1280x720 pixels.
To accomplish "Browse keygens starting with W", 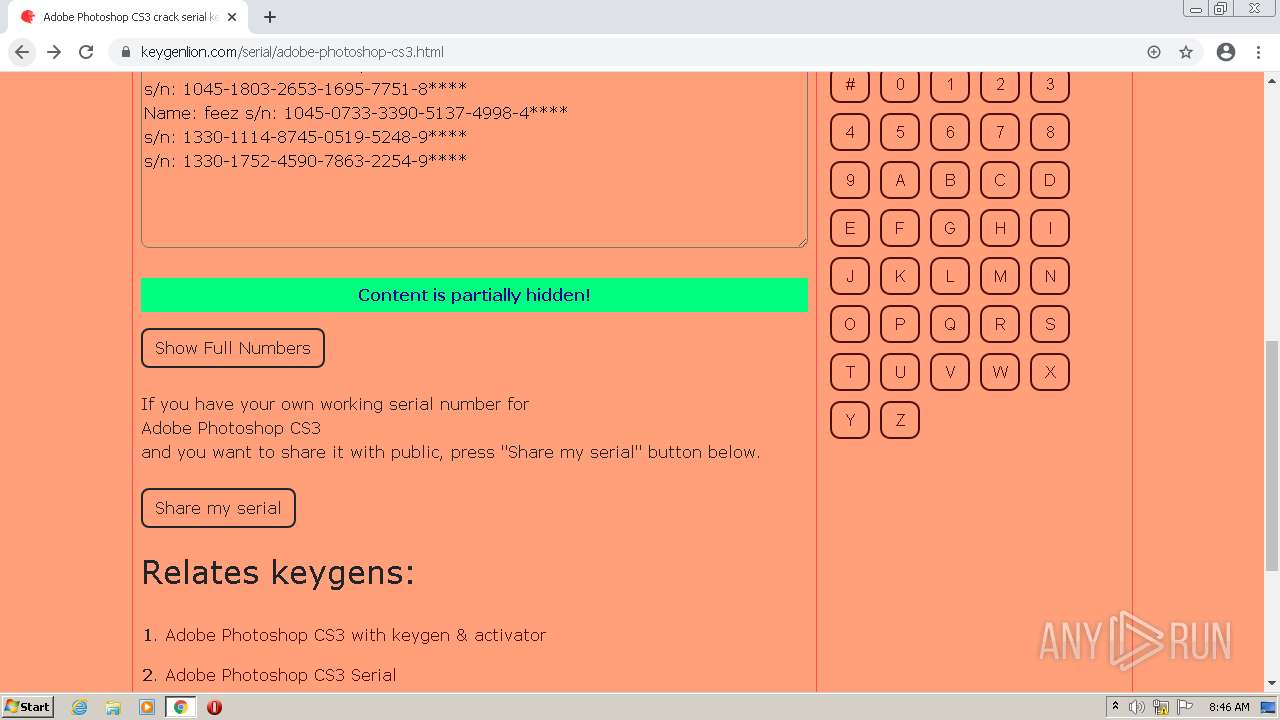I will [1000, 372].
